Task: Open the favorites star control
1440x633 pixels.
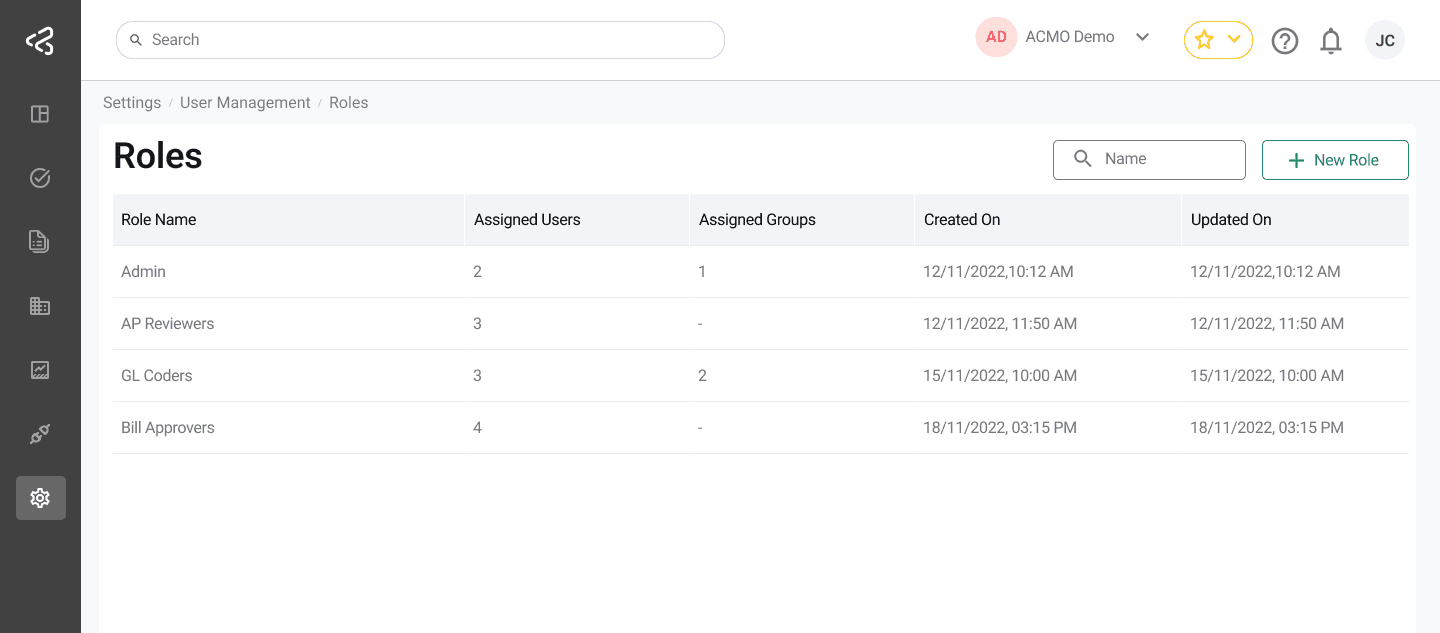Action: [x=1203, y=40]
